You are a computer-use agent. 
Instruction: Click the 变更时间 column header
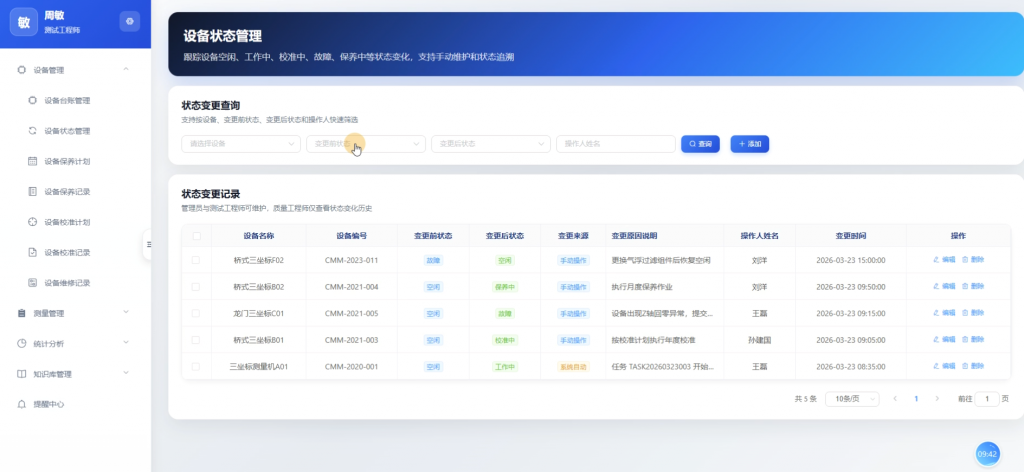851,236
